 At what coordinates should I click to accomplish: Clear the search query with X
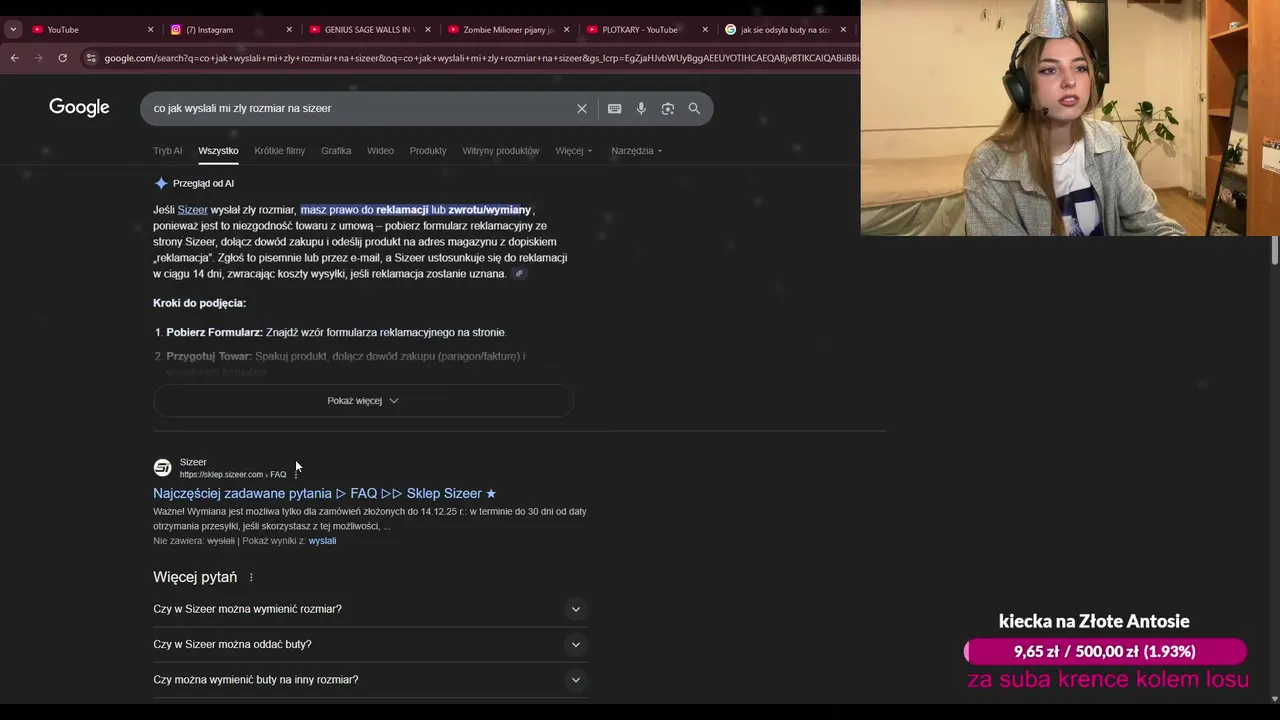pos(582,108)
